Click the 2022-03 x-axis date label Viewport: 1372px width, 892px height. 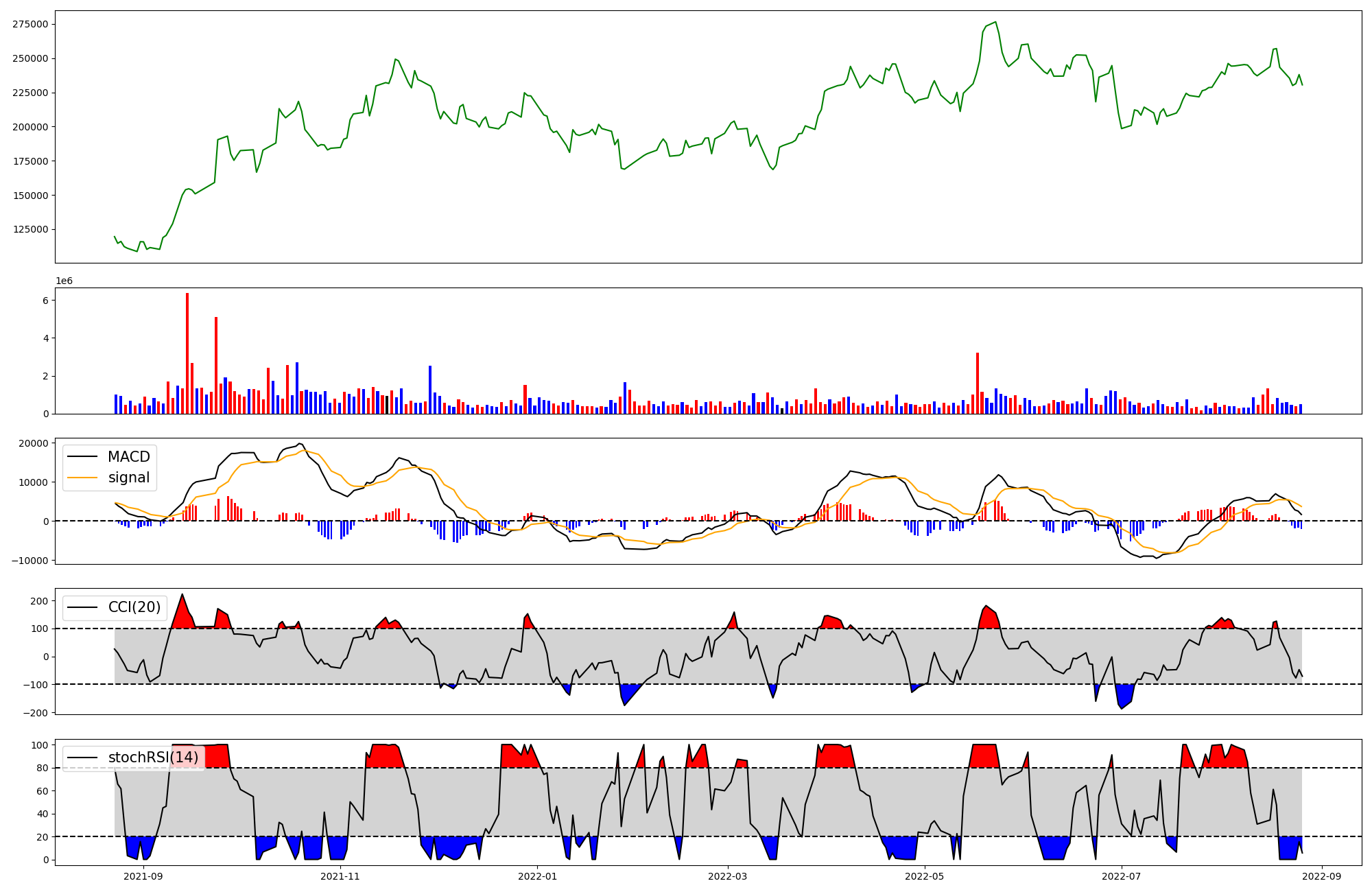pos(727,876)
